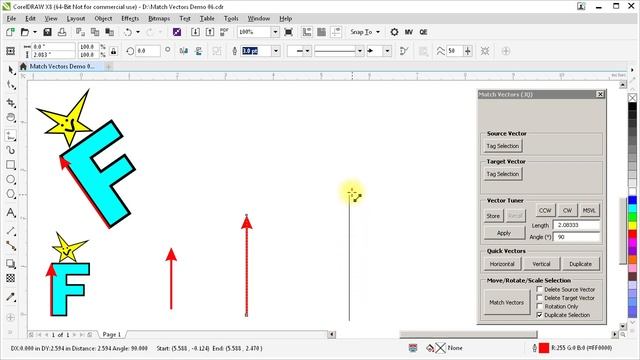The image size is (640, 360).
Task: Select the Ellipse tool
Action: pyautogui.click(x=11, y=180)
